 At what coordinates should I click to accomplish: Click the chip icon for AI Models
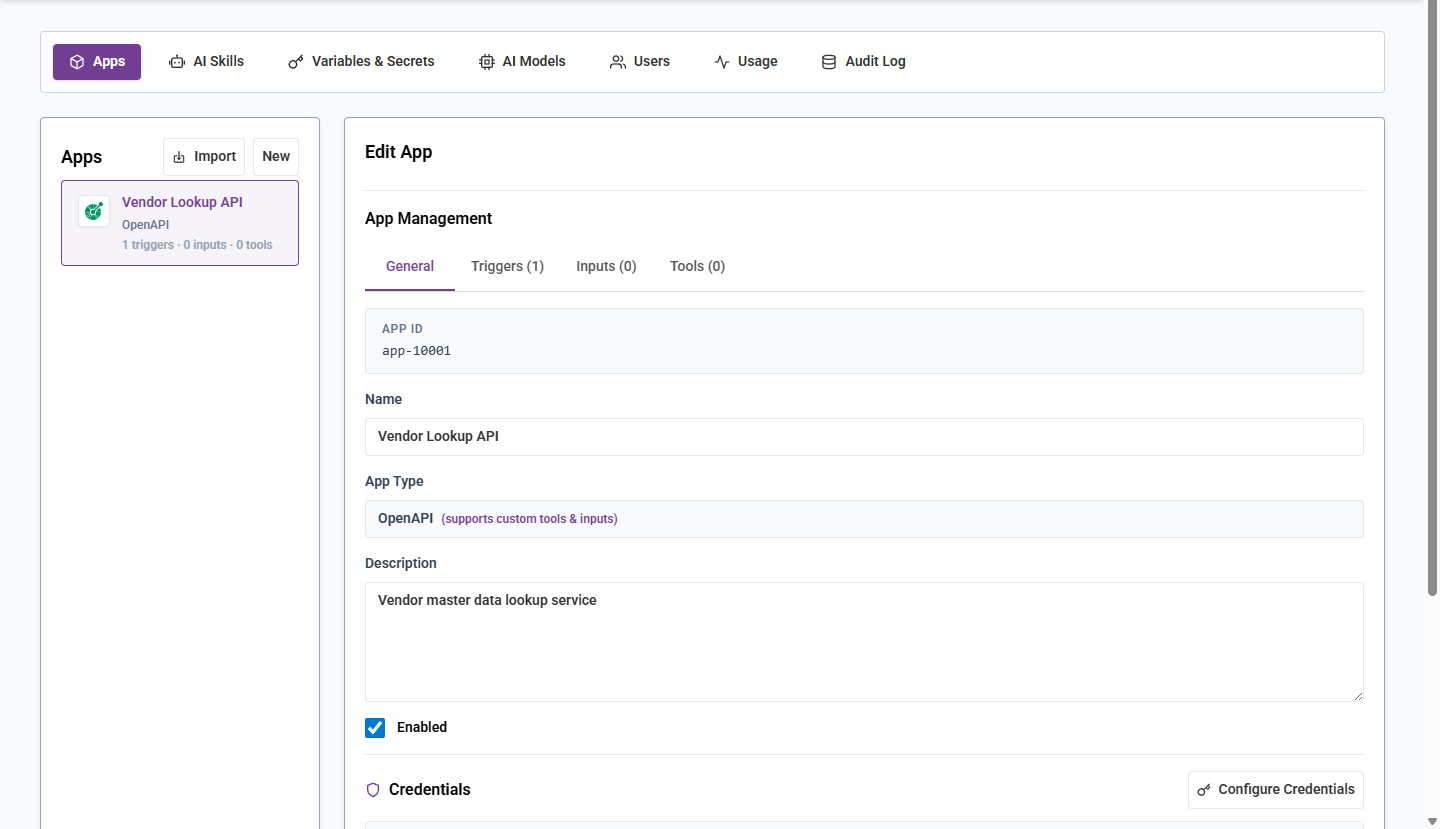point(487,62)
